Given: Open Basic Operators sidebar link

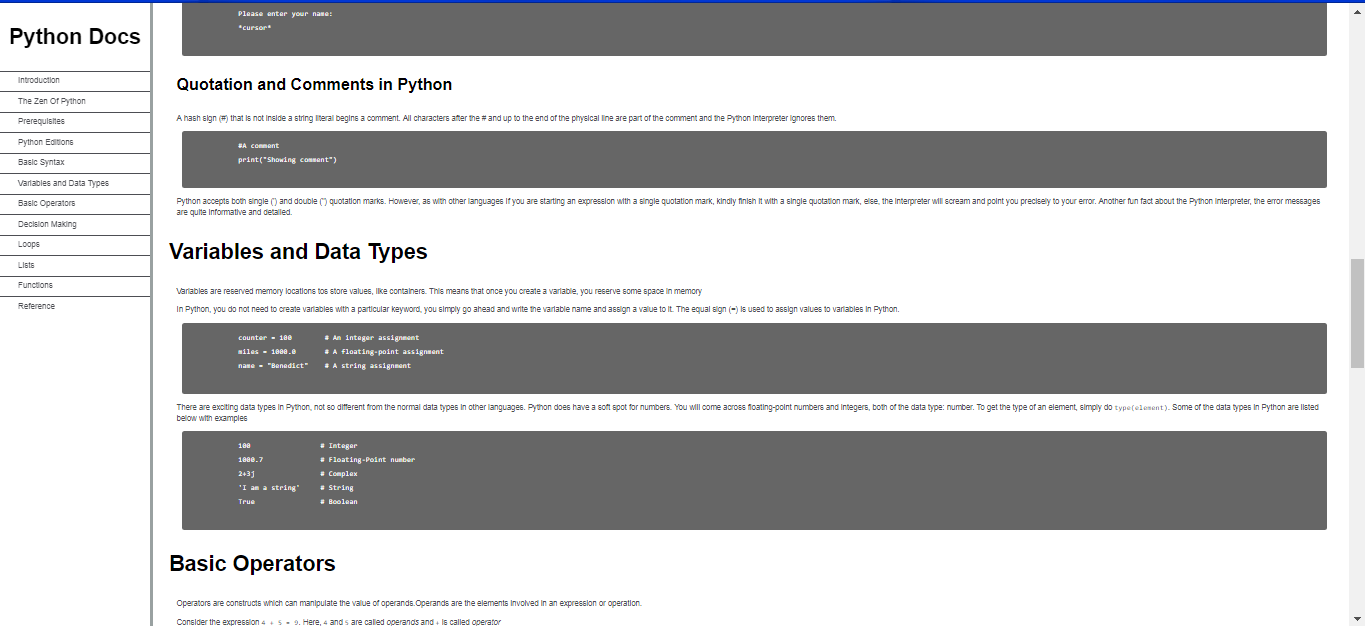Looking at the screenshot, I should [46, 203].
